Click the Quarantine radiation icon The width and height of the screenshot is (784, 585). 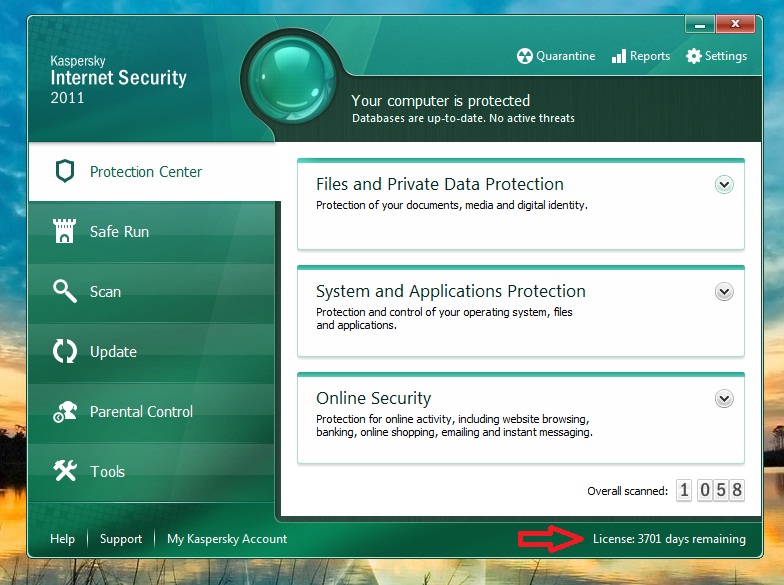525,56
